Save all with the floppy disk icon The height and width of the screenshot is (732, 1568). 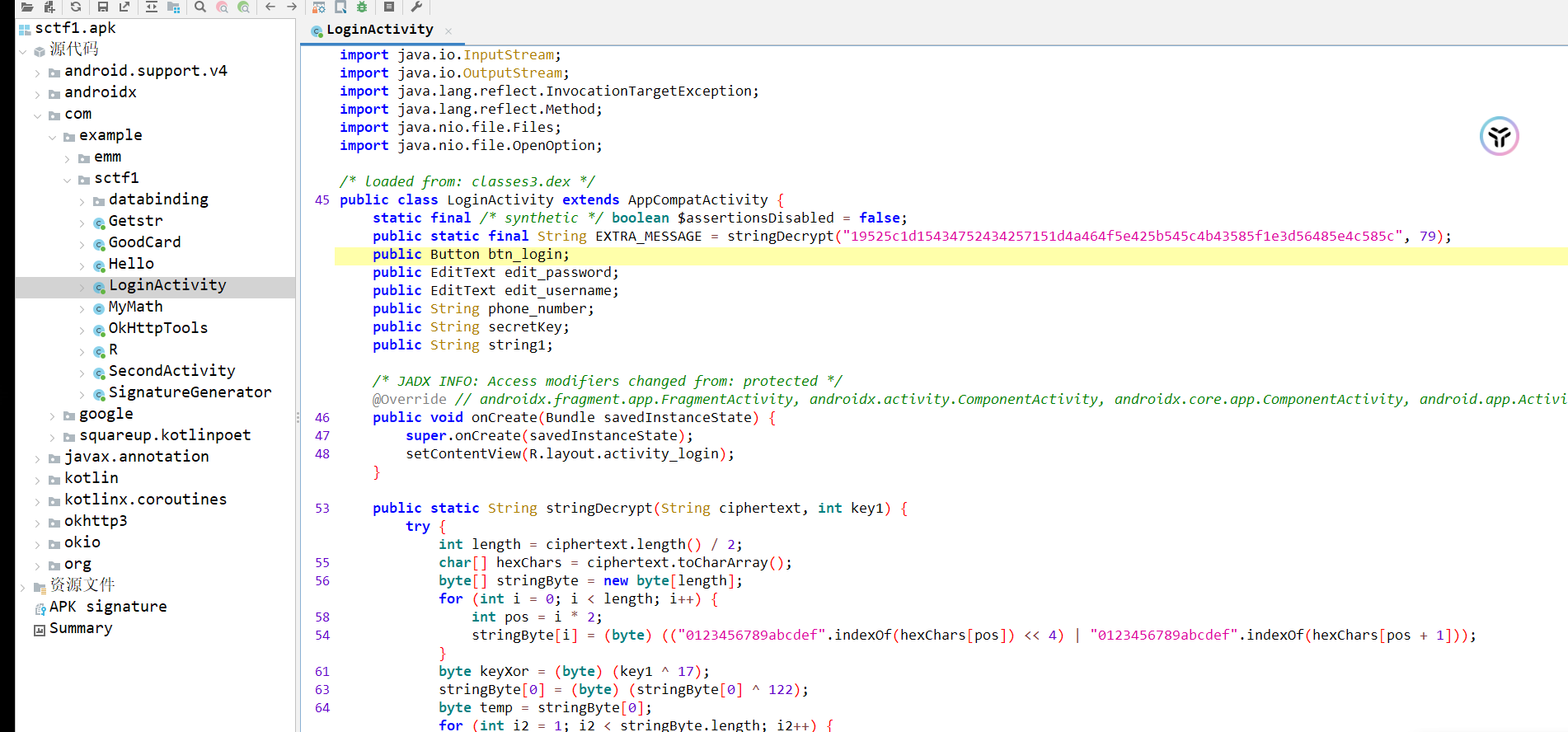click(103, 7)
